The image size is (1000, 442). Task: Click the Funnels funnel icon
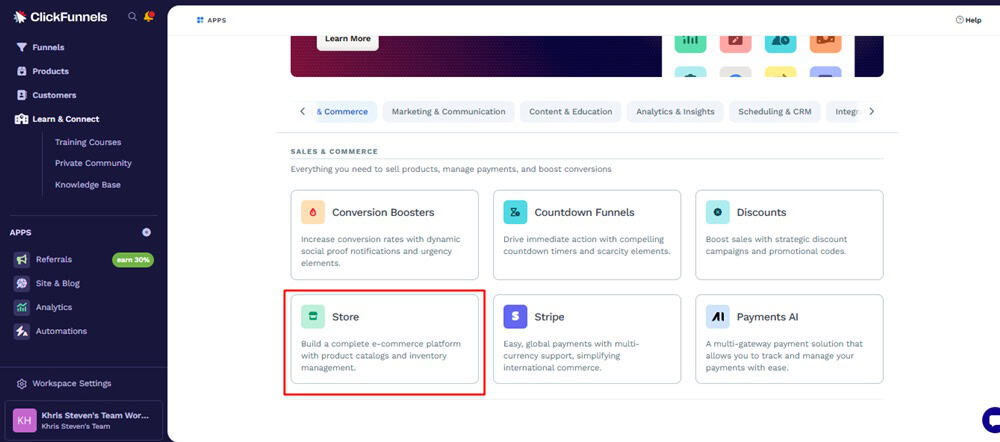point(22,47)
